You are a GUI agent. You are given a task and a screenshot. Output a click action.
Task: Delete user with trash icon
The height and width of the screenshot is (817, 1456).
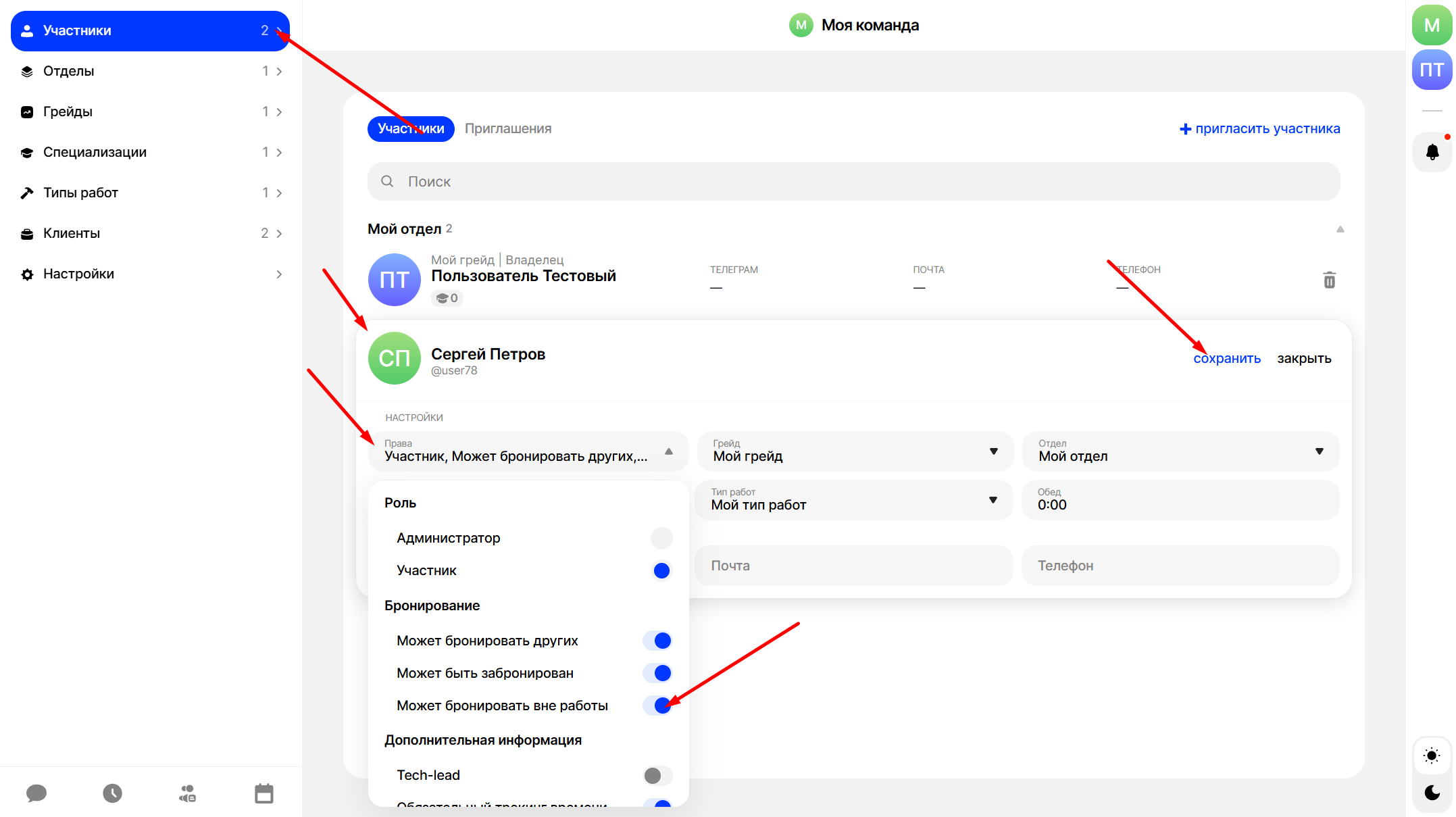tap(1329, 280)
